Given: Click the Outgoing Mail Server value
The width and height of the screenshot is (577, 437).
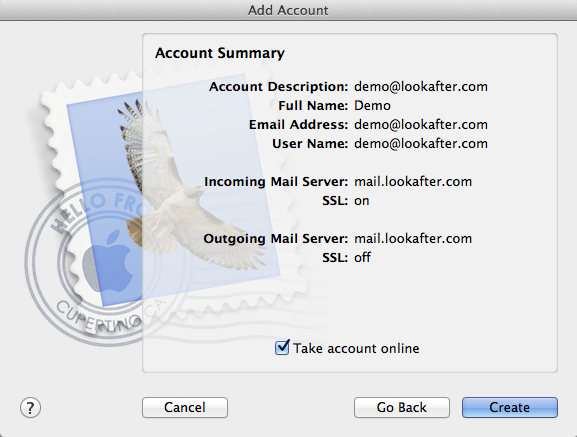Looking at the screenshot, I should pyautogui.click(x=413, y=239).
